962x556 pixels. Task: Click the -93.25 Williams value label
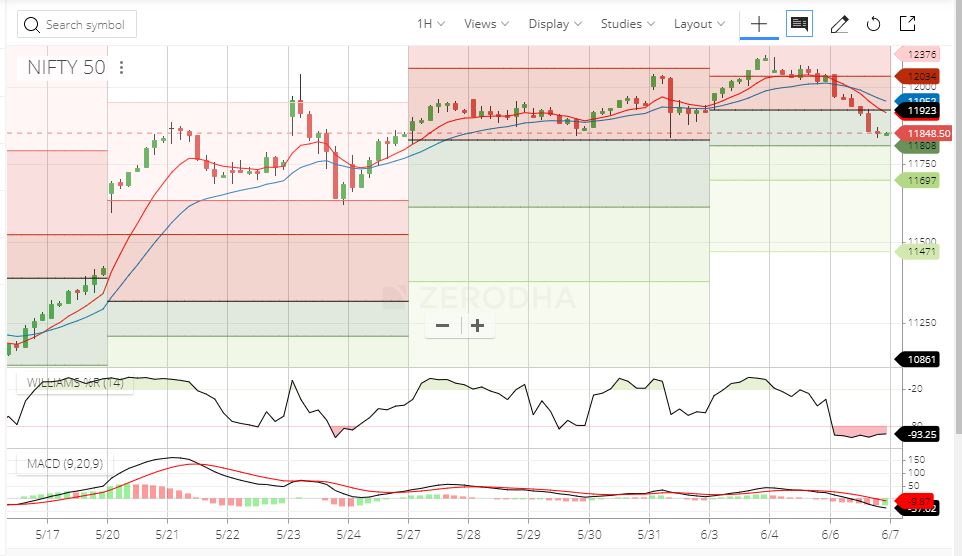[918, 434]
